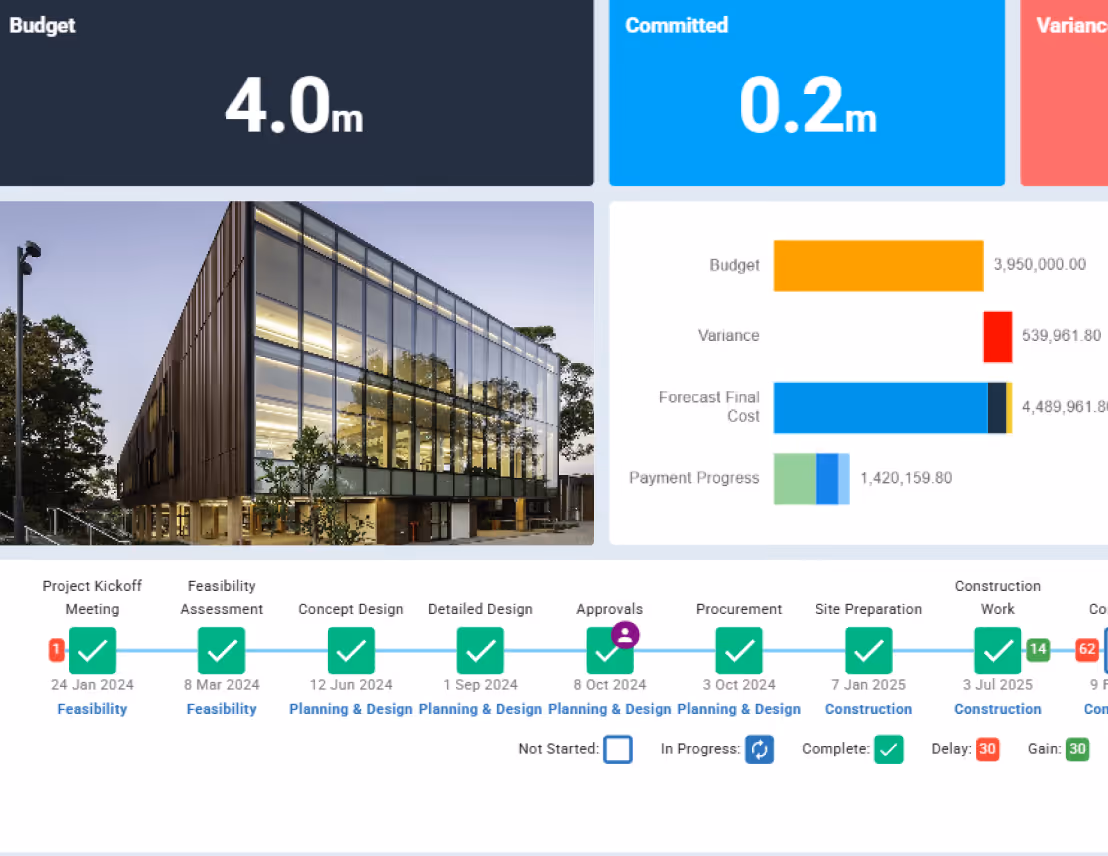Click the Project Kickoff Meeting checkmark icon
Image resolution: width=1108 pixels, height=856 pixels.
[92, 650]
